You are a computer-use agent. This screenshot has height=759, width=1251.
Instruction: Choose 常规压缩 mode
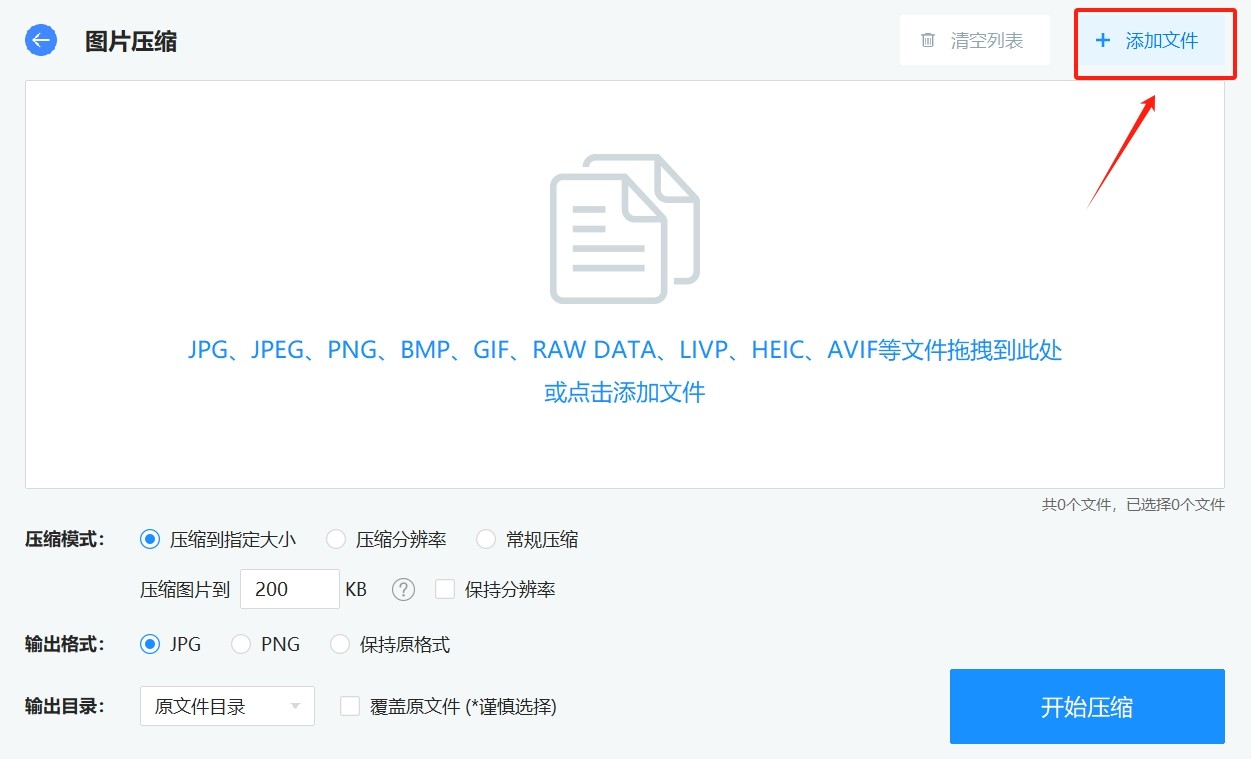(486, 540)
